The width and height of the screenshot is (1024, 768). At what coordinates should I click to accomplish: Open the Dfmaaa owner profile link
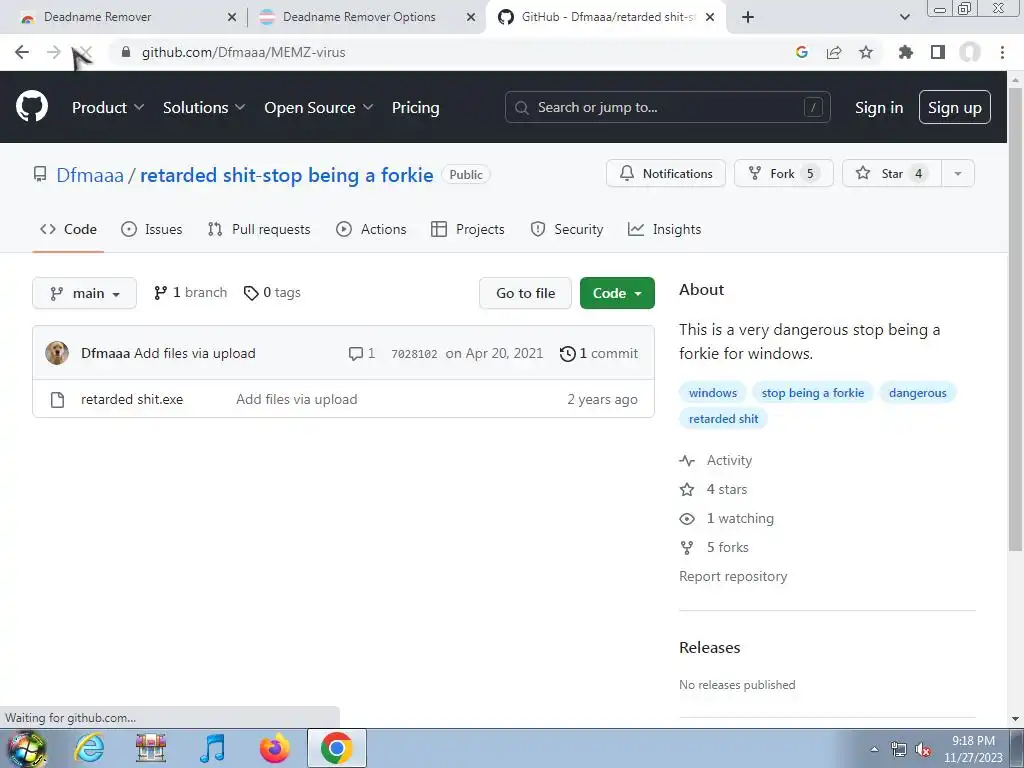[x=89, y=175]
